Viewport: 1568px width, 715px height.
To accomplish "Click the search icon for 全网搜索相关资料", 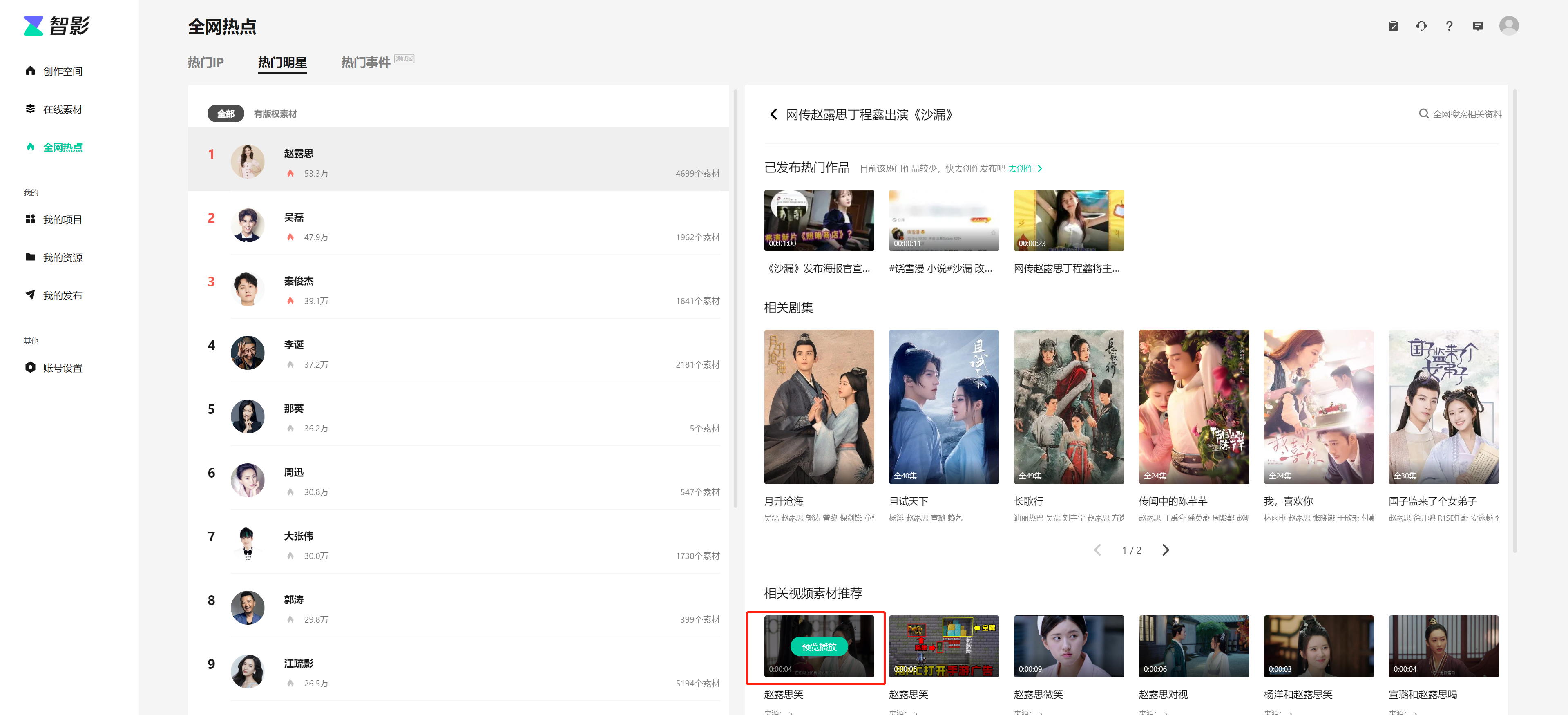I will click(1423, 114).
